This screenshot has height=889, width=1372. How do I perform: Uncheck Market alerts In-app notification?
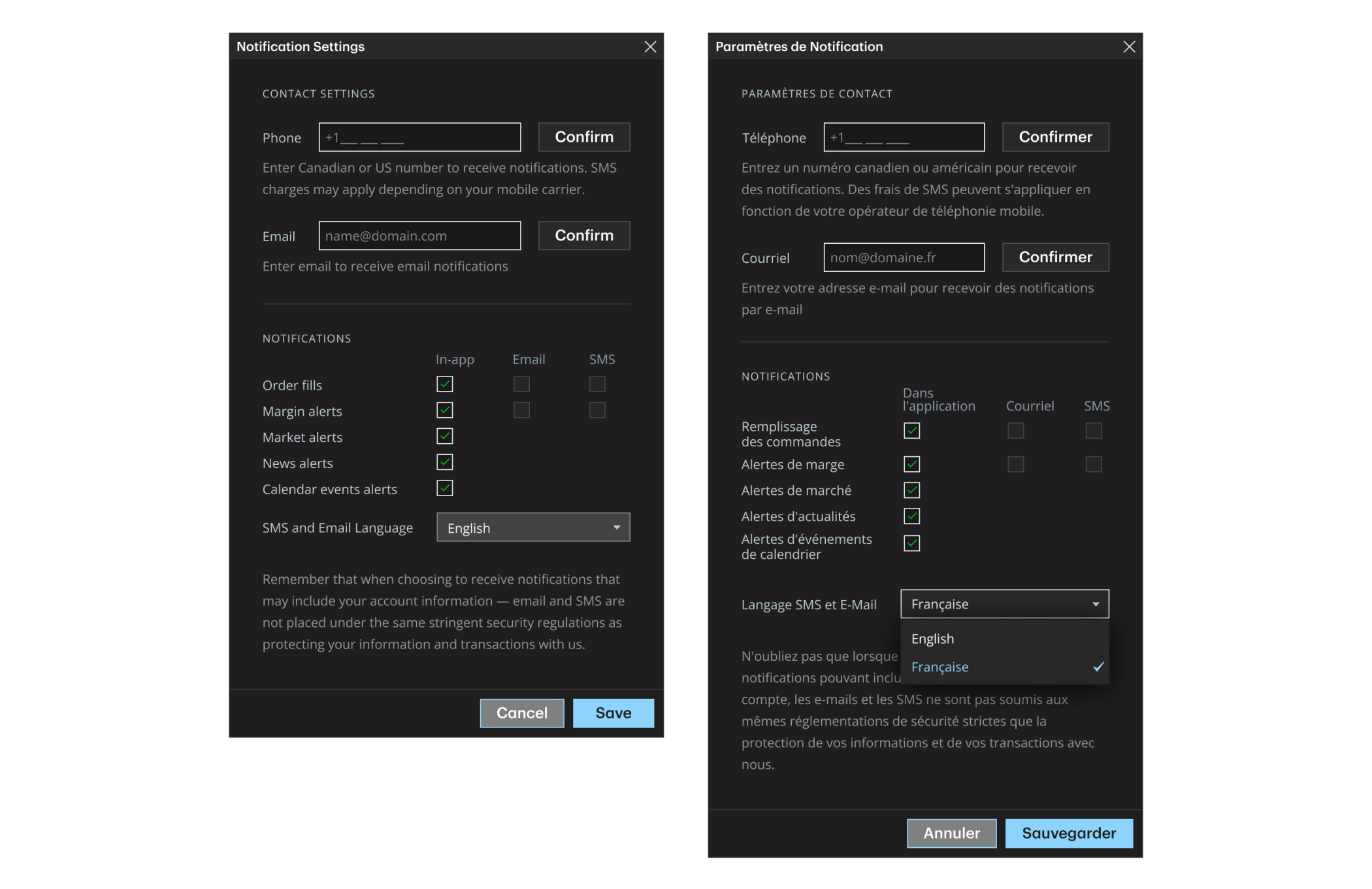[x=444, y=436]
